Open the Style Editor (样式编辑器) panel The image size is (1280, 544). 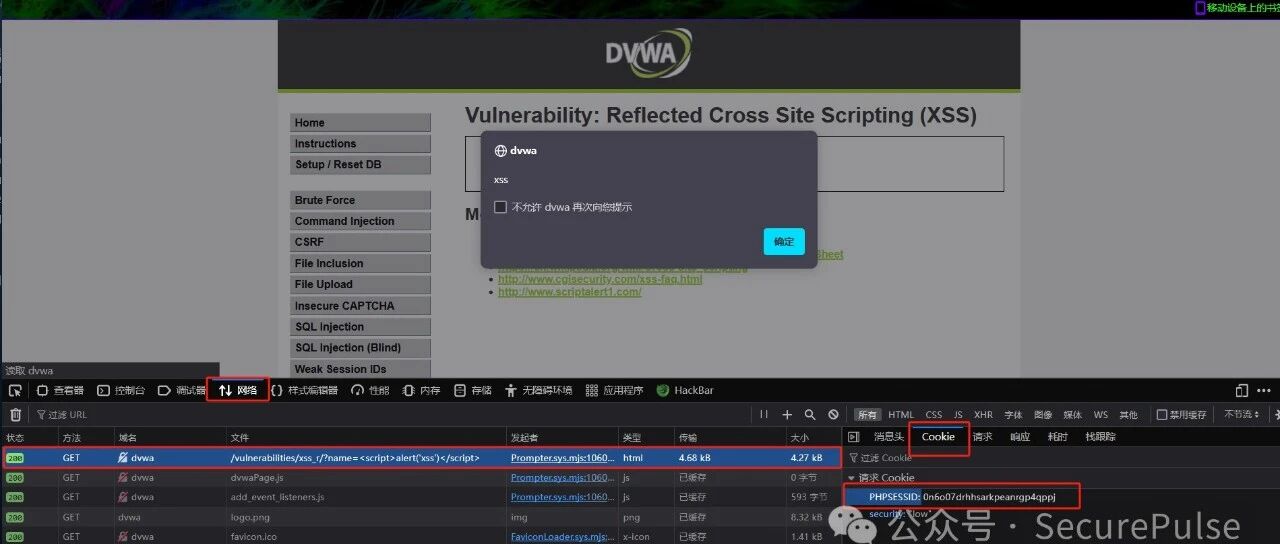[304, 390]
